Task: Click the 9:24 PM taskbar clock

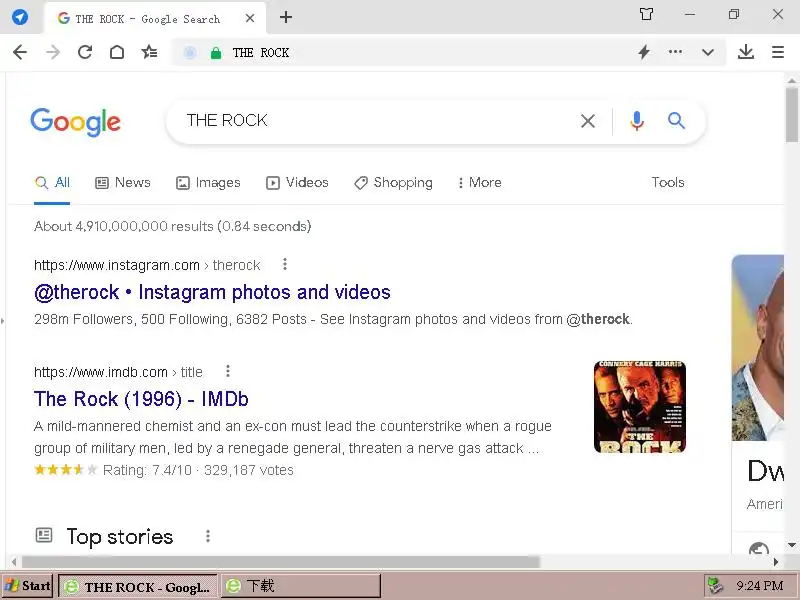Action: click(x=760, y=586)
